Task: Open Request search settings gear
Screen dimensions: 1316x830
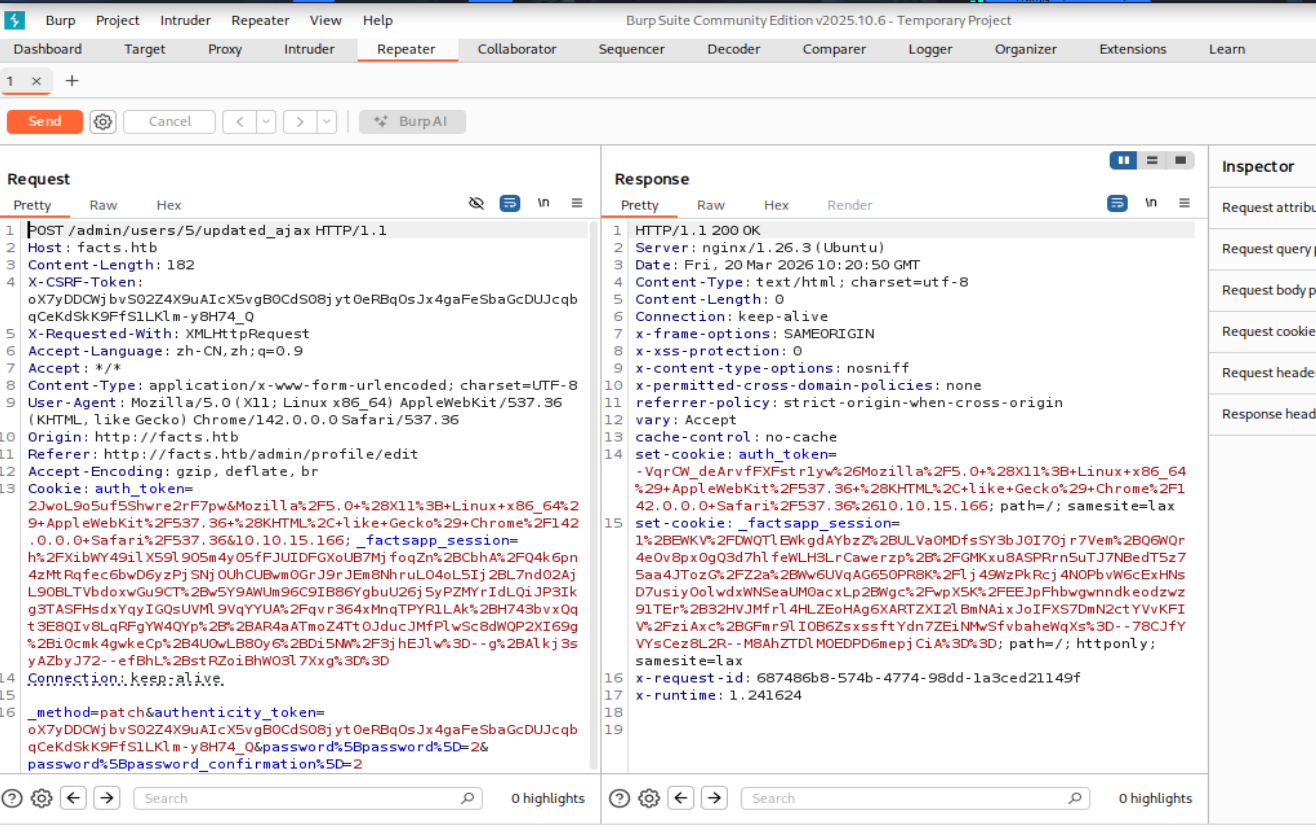Action: coord(41,798)
